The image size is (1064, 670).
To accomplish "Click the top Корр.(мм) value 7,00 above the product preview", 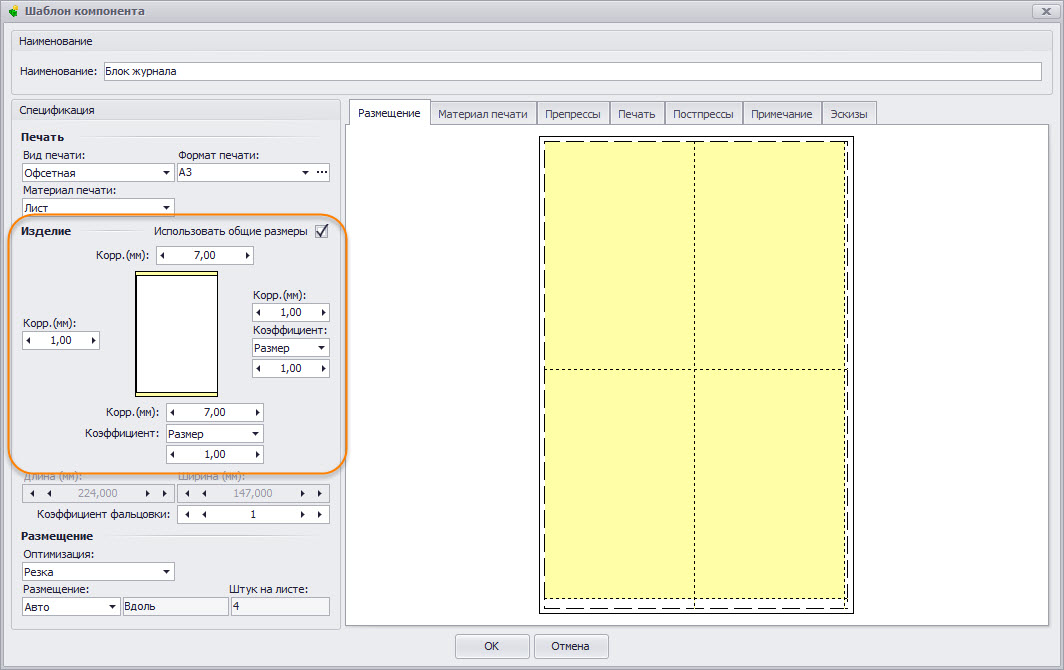I will [205, 256].
